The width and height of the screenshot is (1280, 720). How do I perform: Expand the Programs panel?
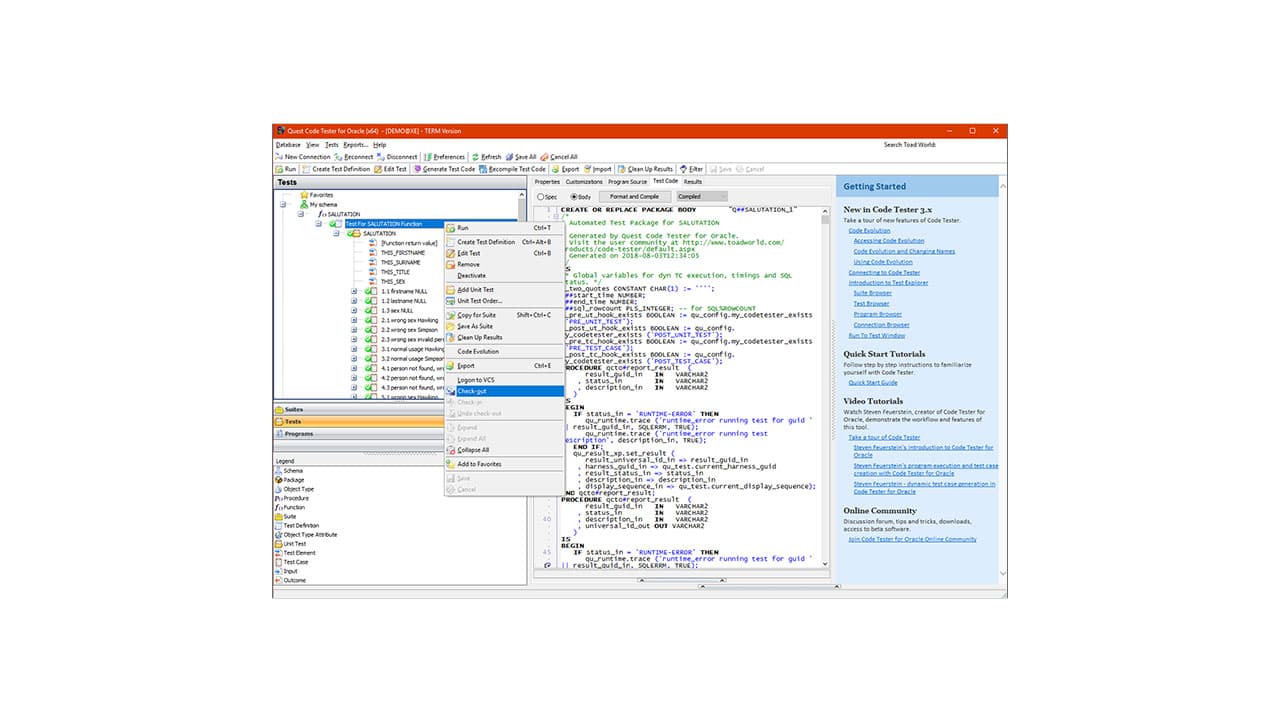point(300,434)
